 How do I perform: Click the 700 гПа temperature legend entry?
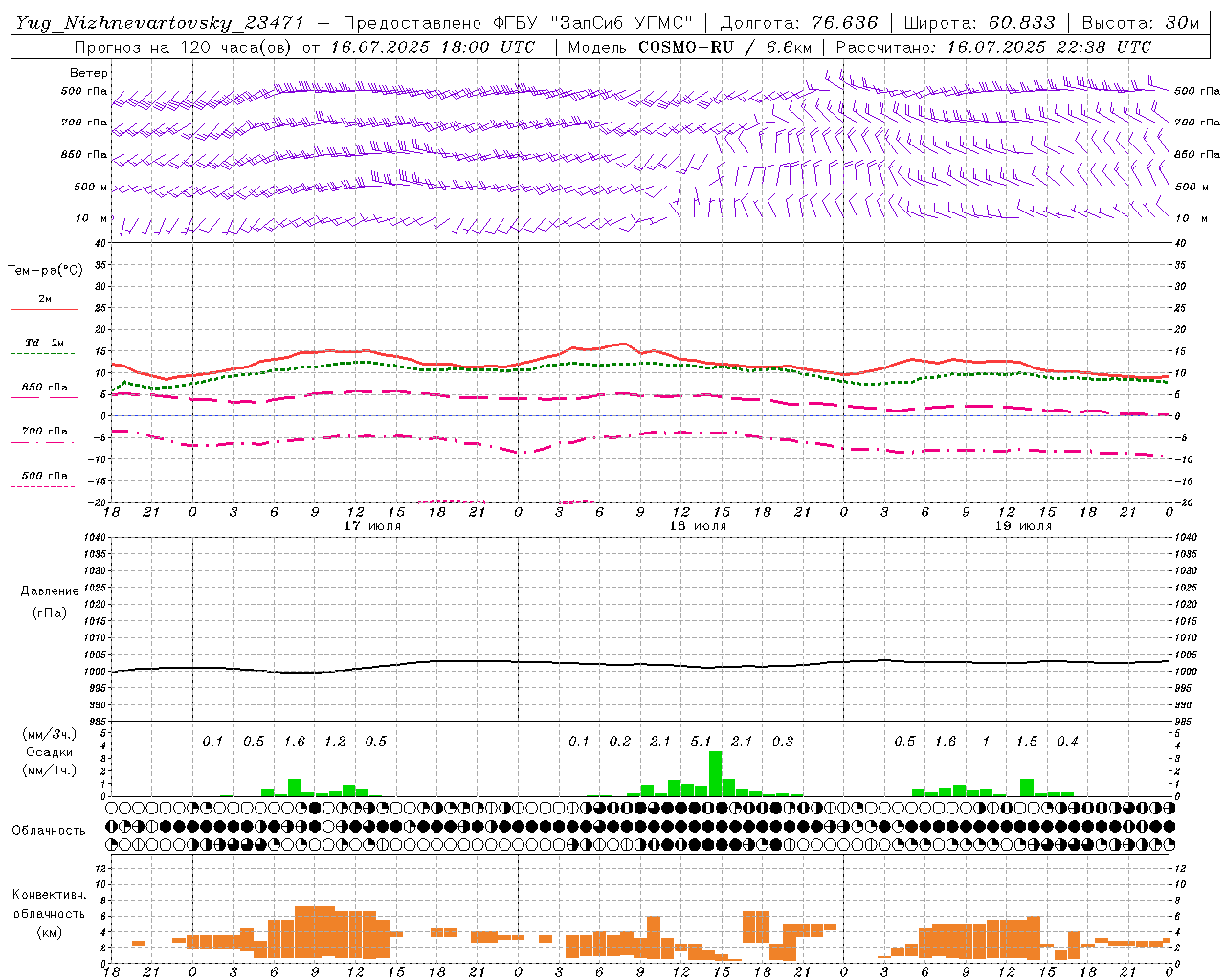click(44, 432)
